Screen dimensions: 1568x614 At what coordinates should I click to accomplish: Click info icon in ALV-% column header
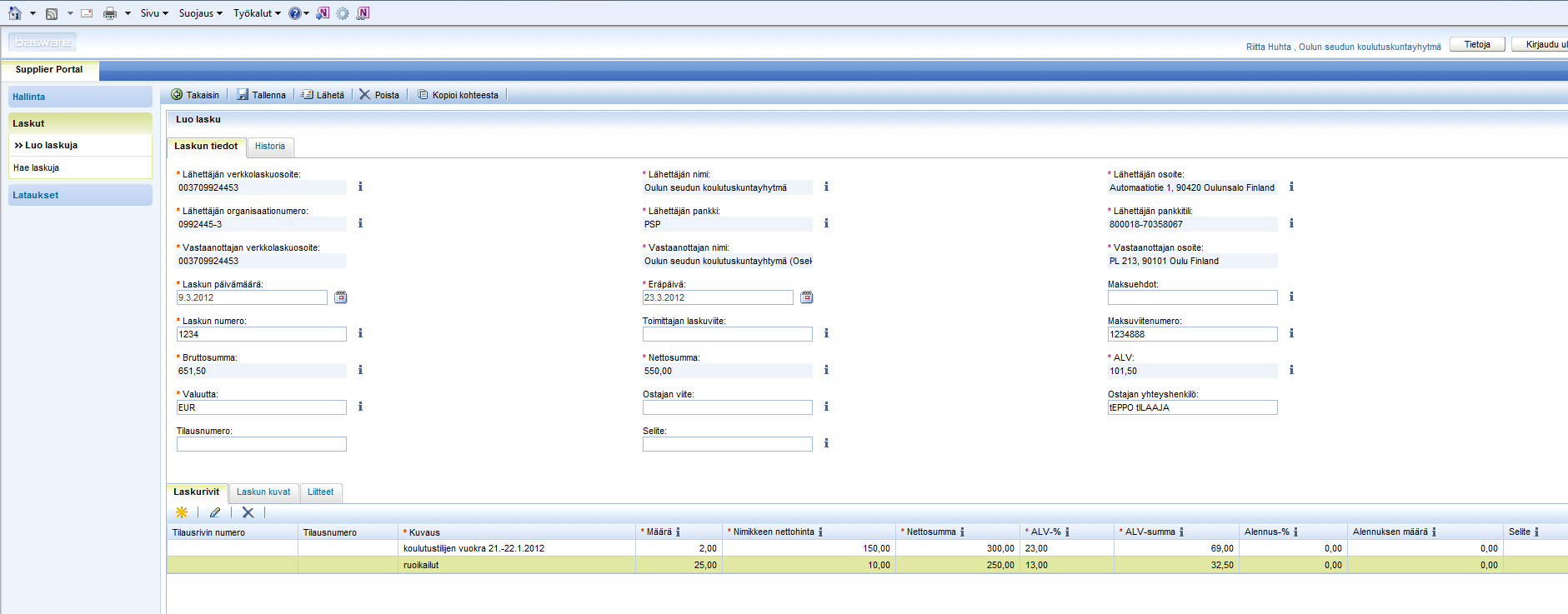[1067, 532]
